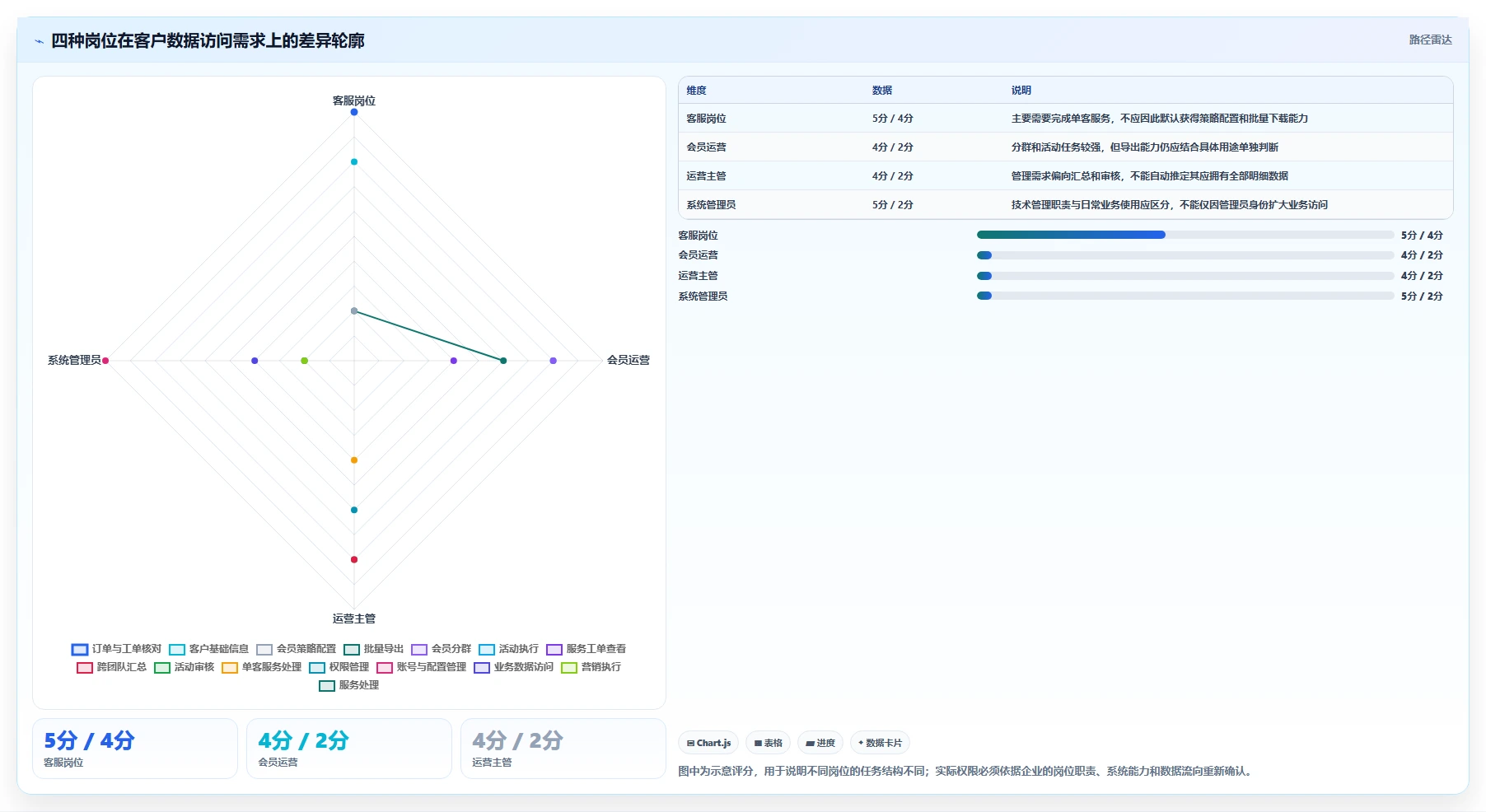Click the orange data point on 运营主管 axis
1486x812 pixels.
point(354,460)
